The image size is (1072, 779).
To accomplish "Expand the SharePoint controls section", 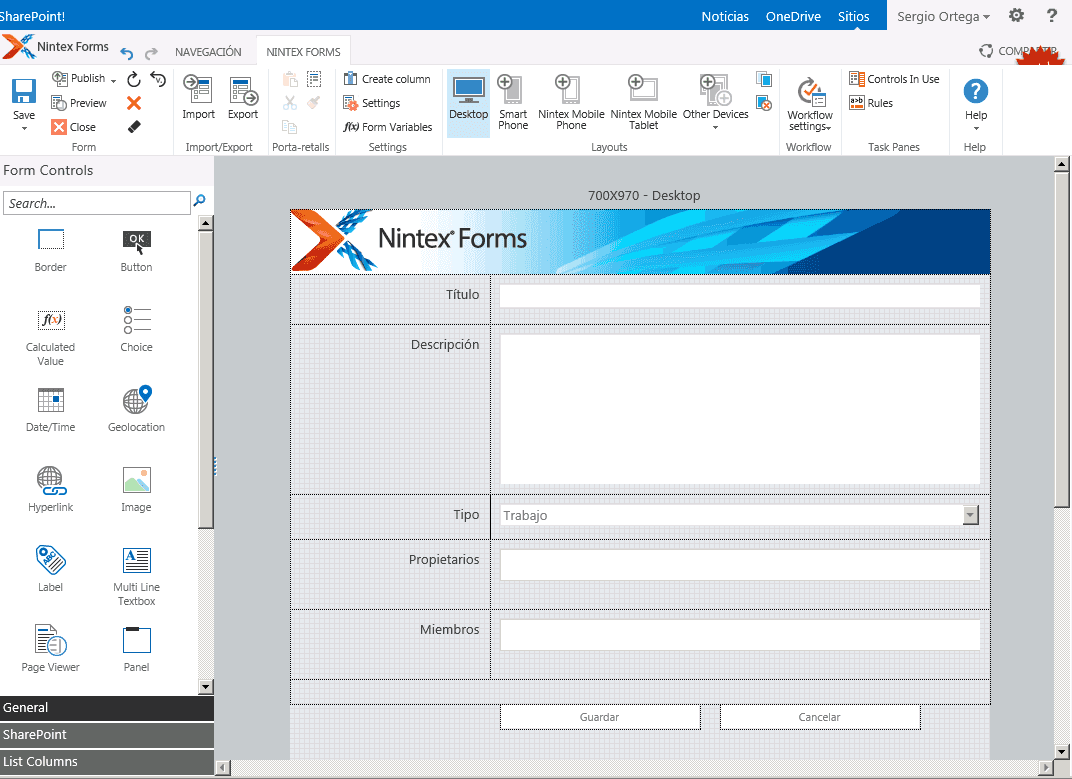I will pyautogui.click(x=107, y=735).
